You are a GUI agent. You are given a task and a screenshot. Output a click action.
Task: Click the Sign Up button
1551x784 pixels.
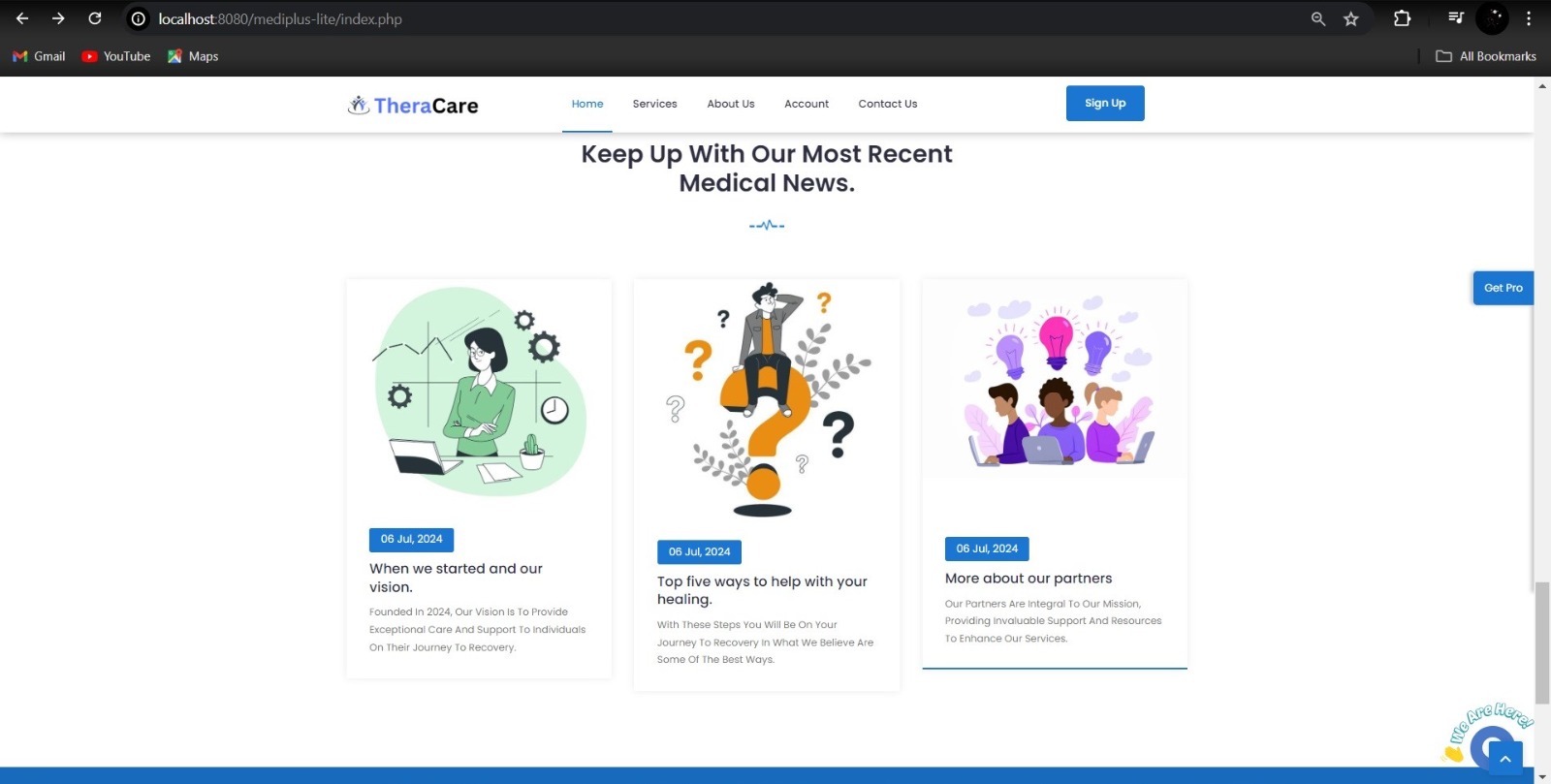(1105, 104)
